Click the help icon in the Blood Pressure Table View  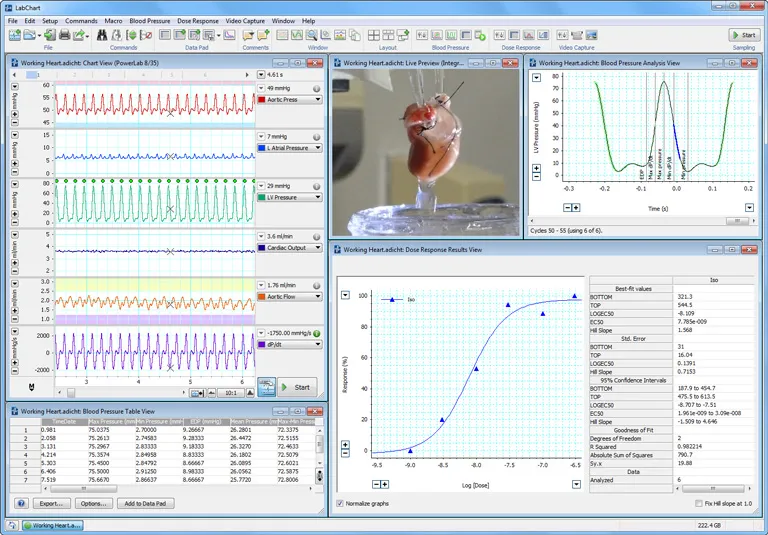click(22, 503)
